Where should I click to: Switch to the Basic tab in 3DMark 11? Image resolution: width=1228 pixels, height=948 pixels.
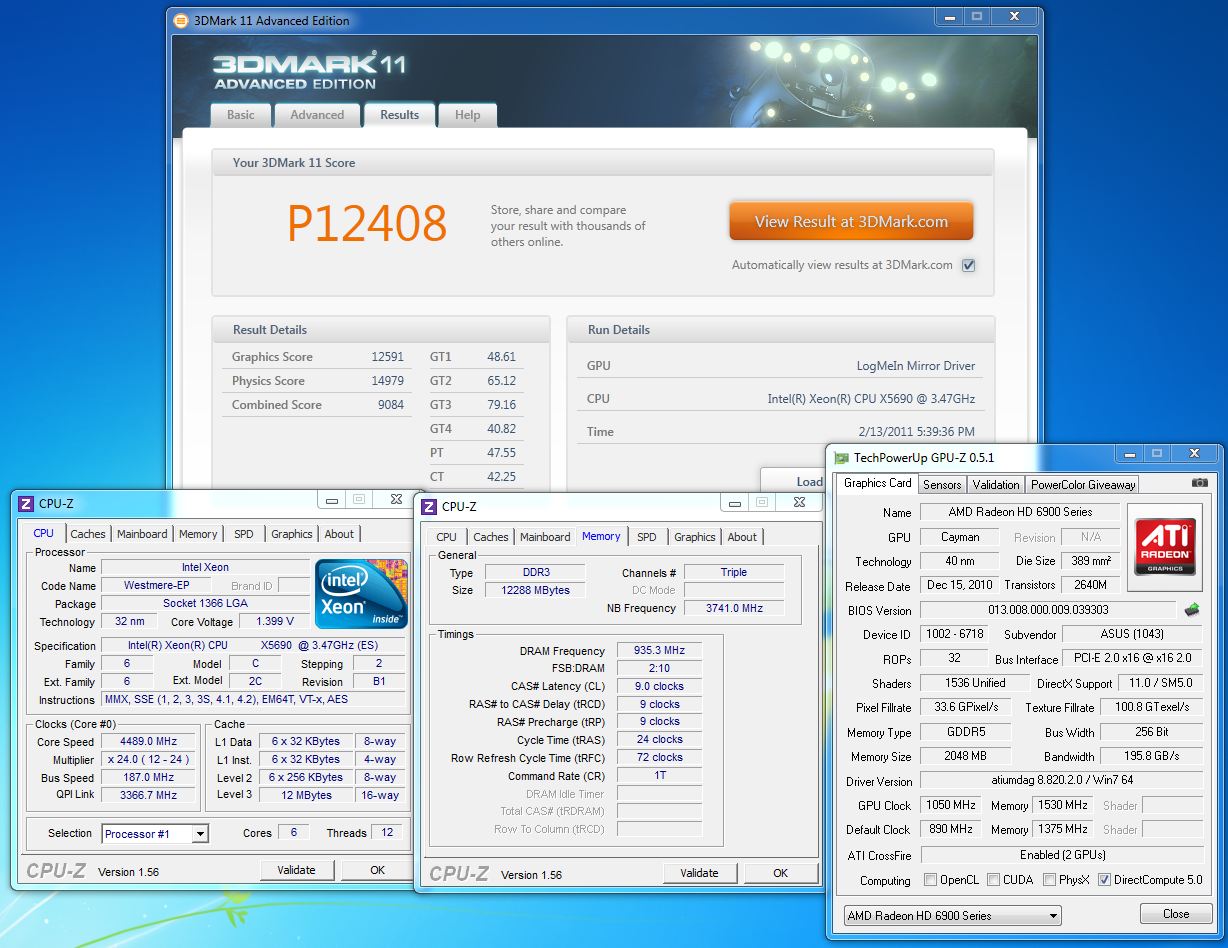click(241, 115)
